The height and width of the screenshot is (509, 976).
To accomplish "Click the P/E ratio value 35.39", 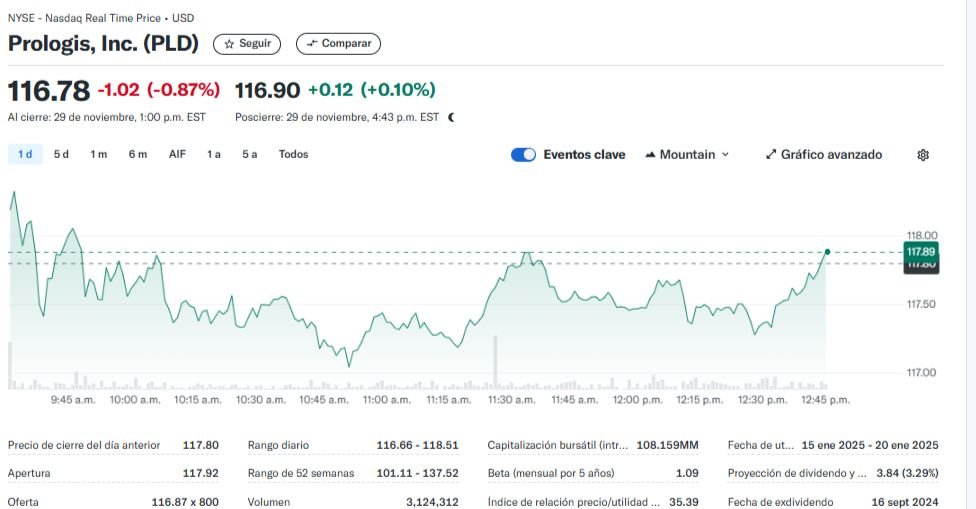I will (683, 502).
